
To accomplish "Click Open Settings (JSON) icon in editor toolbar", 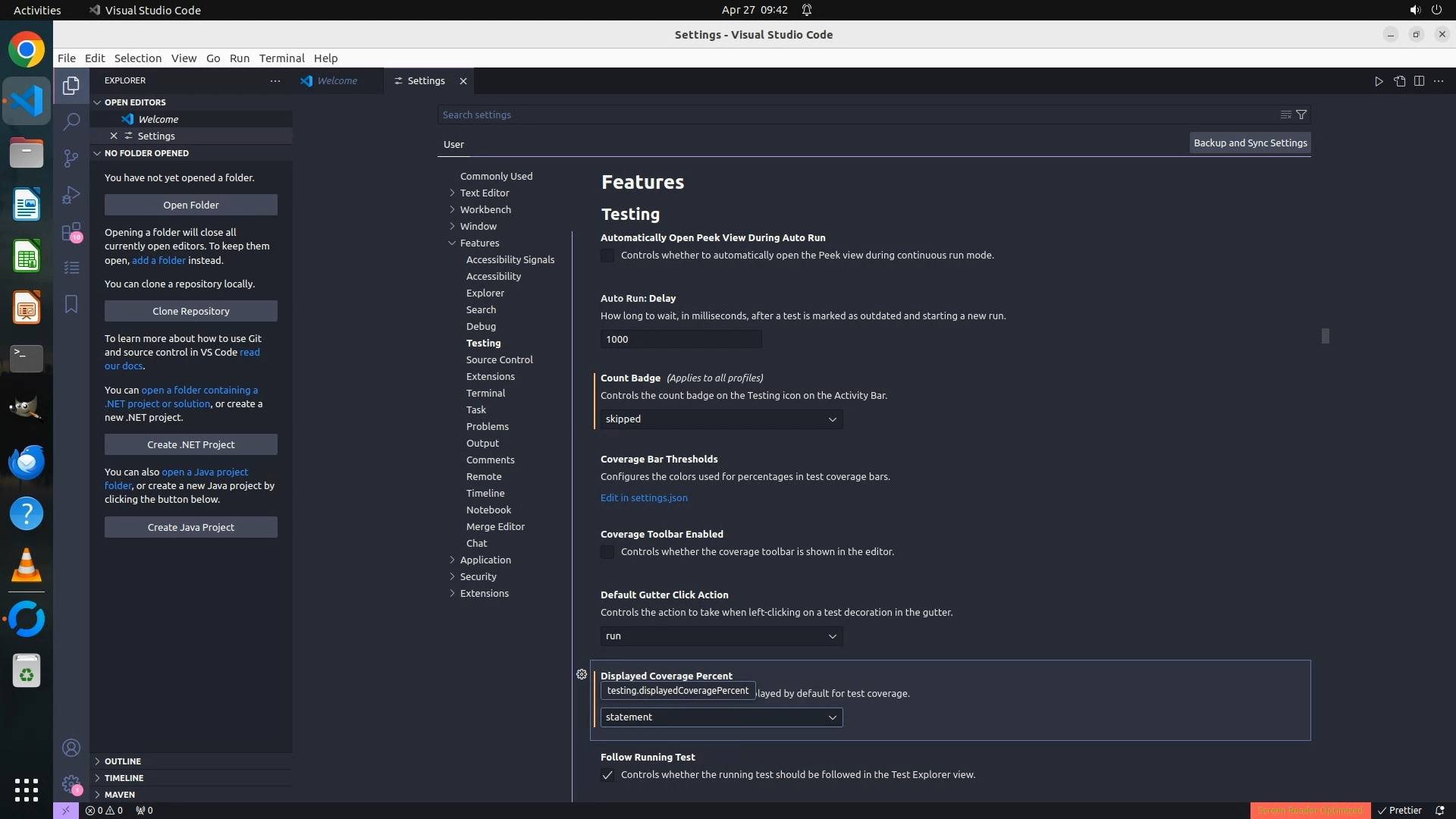I will click(1399, 81).
